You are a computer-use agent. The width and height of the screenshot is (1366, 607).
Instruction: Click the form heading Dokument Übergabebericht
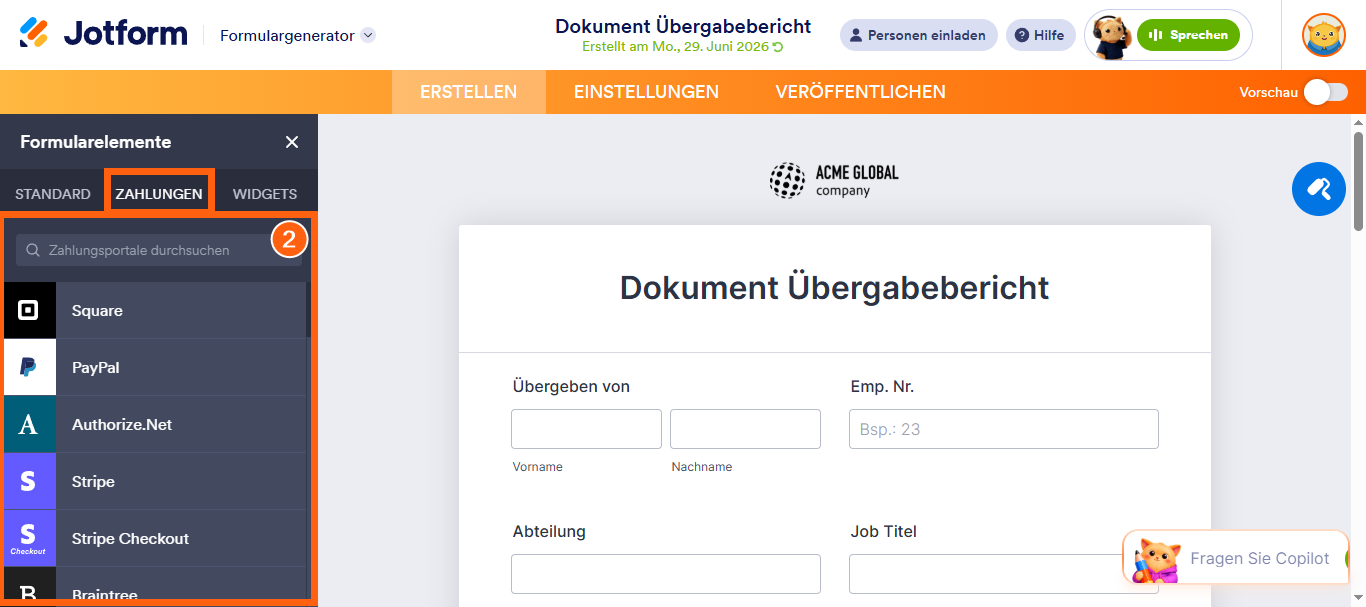pyautogui.click(x=834, y=288)
